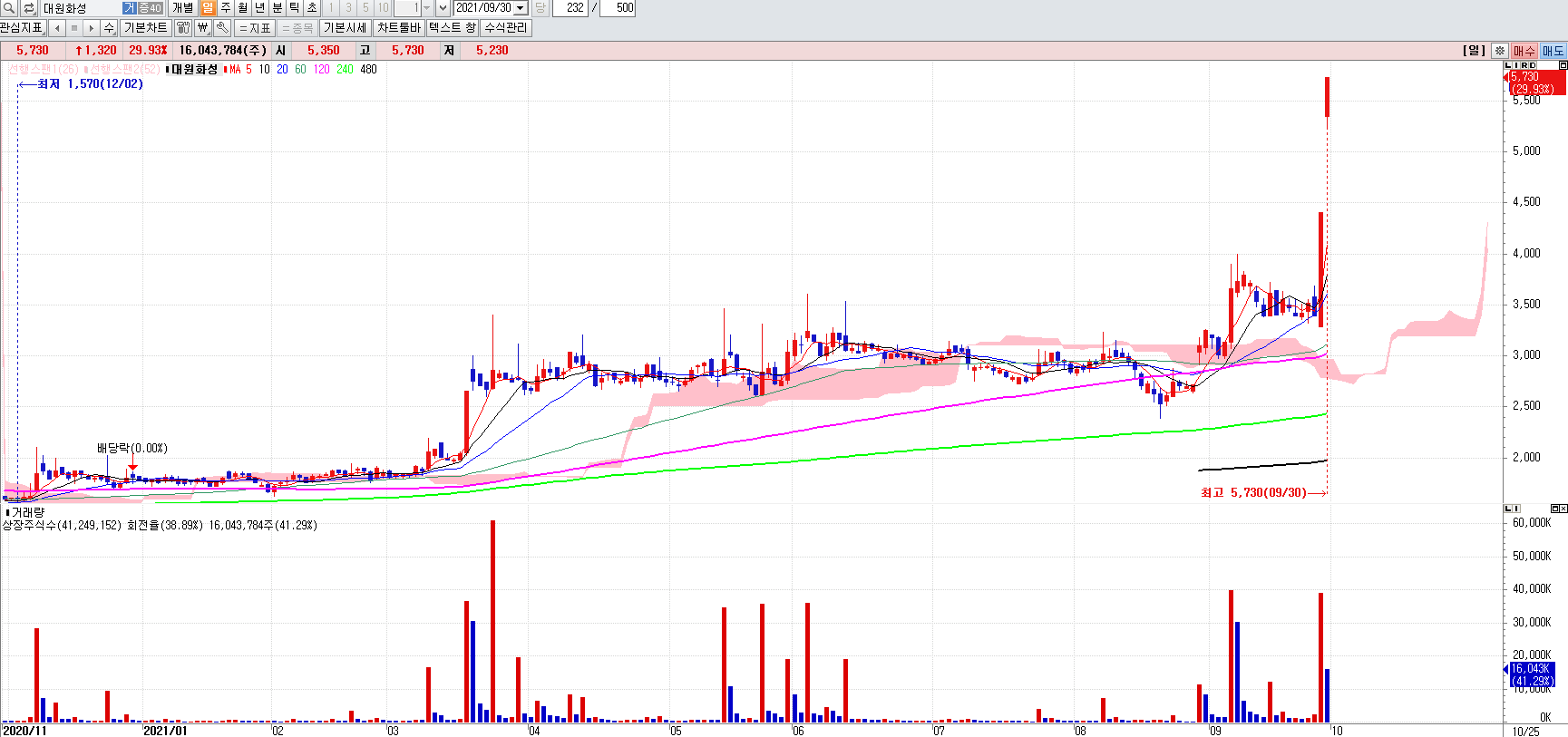Image resolution: width=1568 pixels, height=737 pixels.
Task: Click the D icon on price axis
Action: point(1533,65)
